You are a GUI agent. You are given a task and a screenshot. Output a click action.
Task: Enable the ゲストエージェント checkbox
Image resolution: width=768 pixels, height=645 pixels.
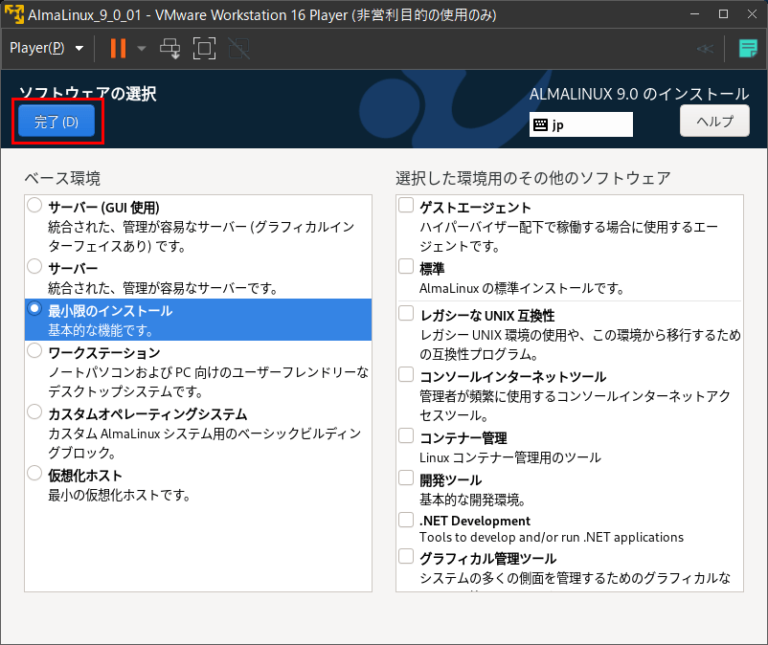[x=406, y=206]
